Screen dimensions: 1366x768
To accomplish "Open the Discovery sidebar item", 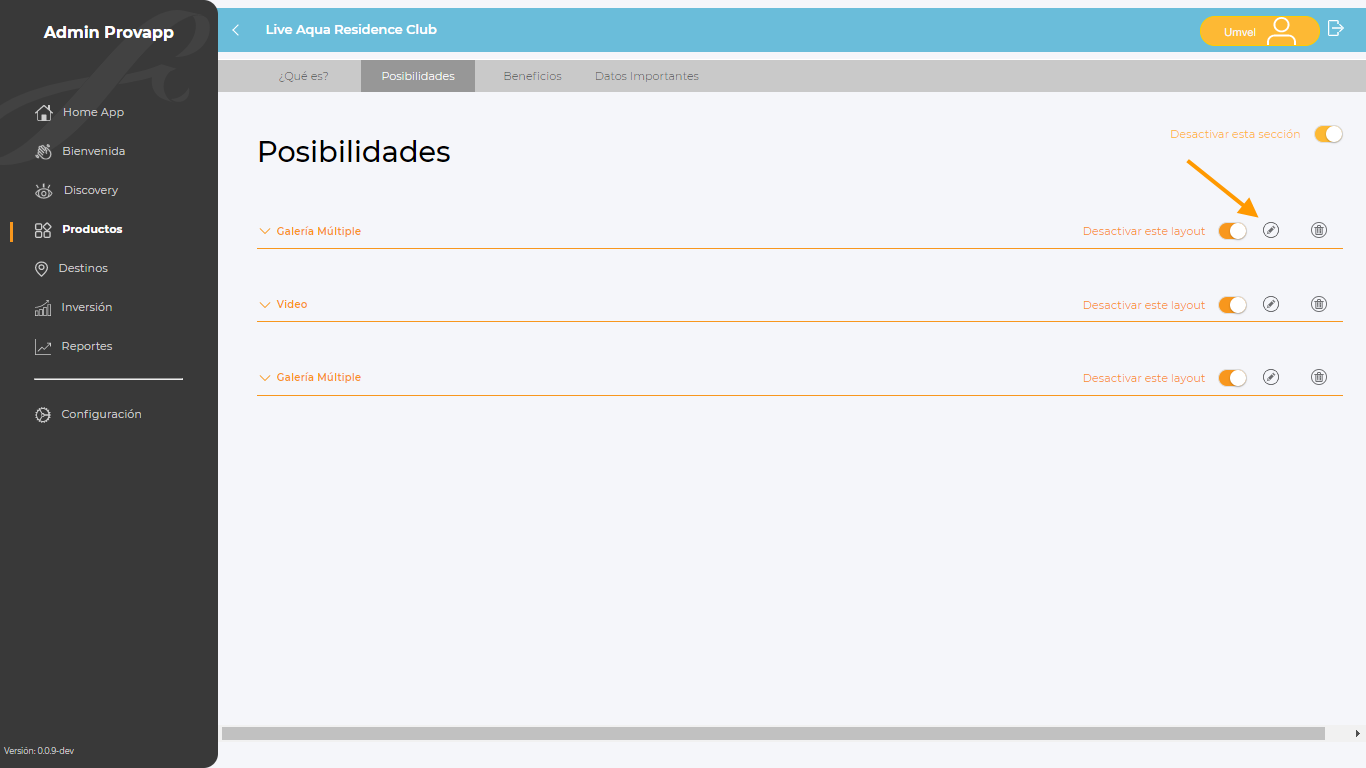I will pos(76,190).
